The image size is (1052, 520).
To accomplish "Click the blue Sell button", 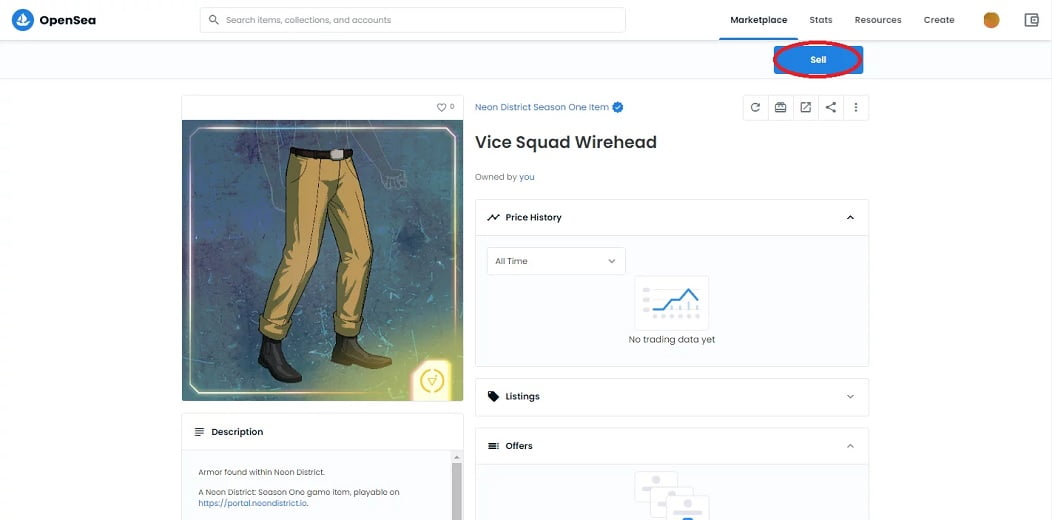I will (x=818, y=60).
